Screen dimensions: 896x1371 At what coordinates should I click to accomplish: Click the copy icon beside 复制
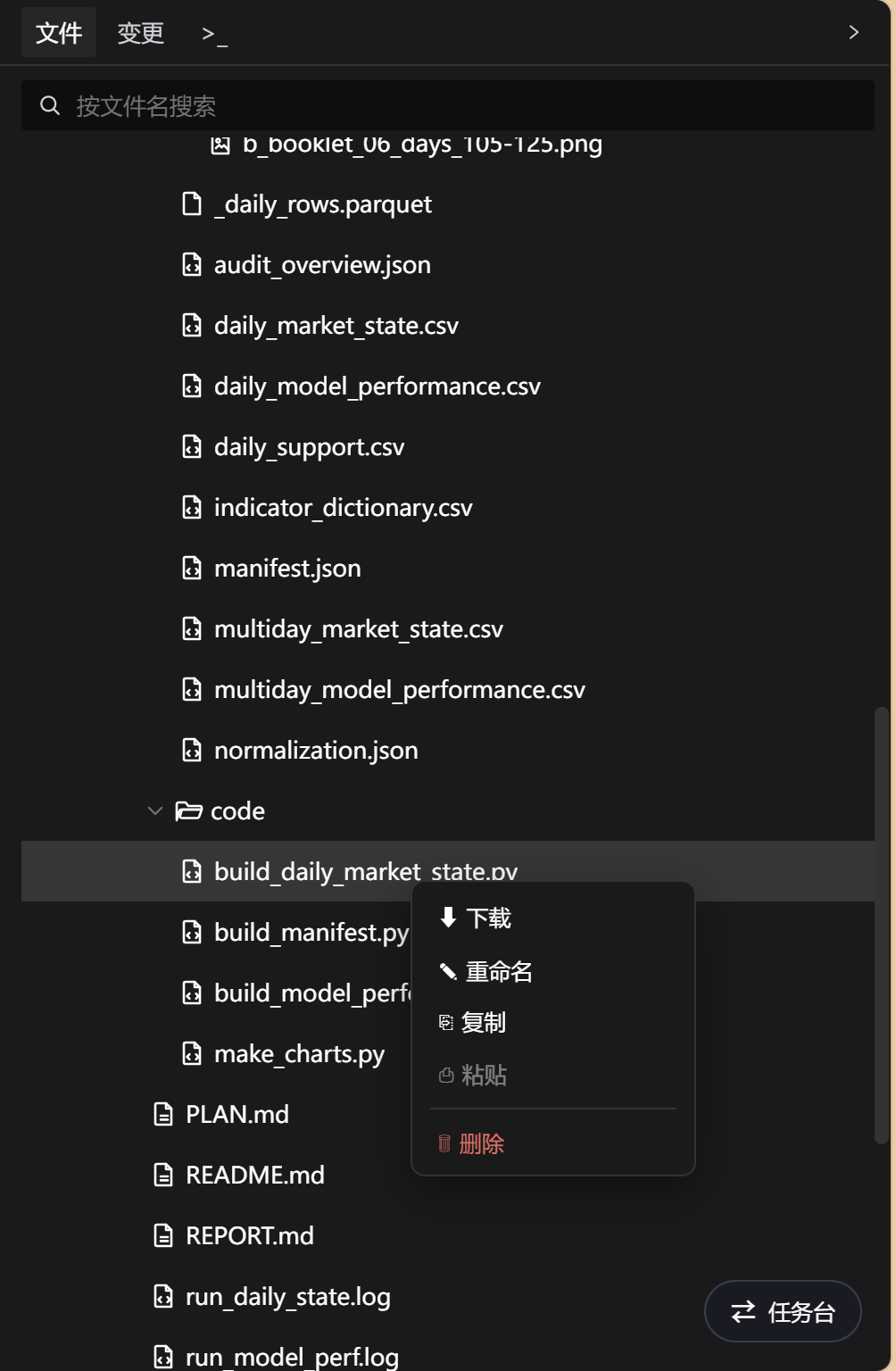point(446,1023)
